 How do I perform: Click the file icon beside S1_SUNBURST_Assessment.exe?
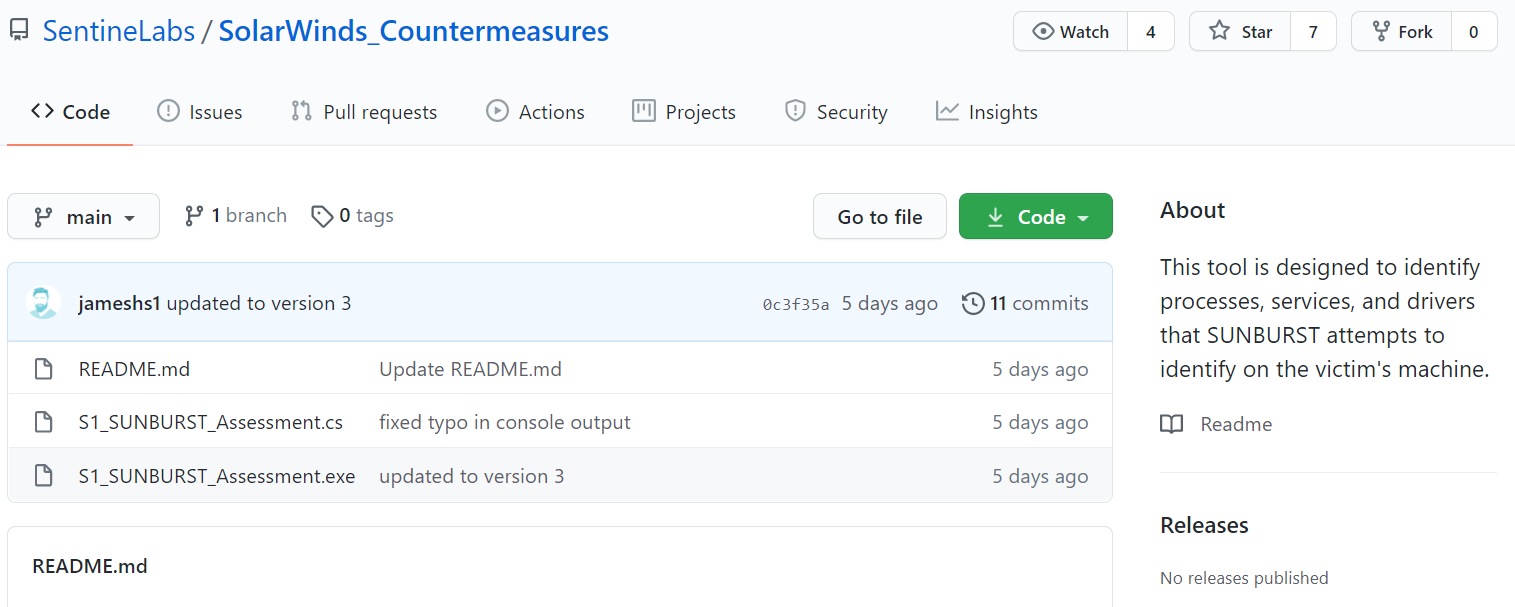point(43,476)
